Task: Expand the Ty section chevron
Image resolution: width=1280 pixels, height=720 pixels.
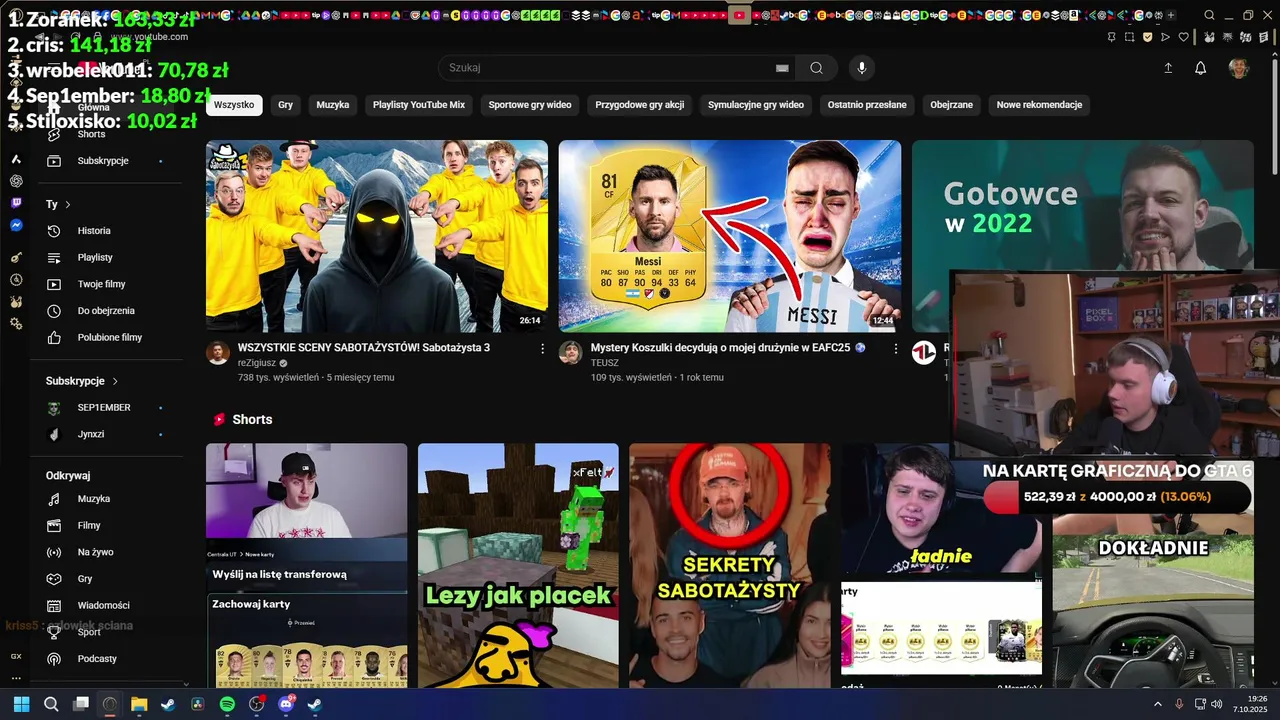Action: tap(68, 205)
